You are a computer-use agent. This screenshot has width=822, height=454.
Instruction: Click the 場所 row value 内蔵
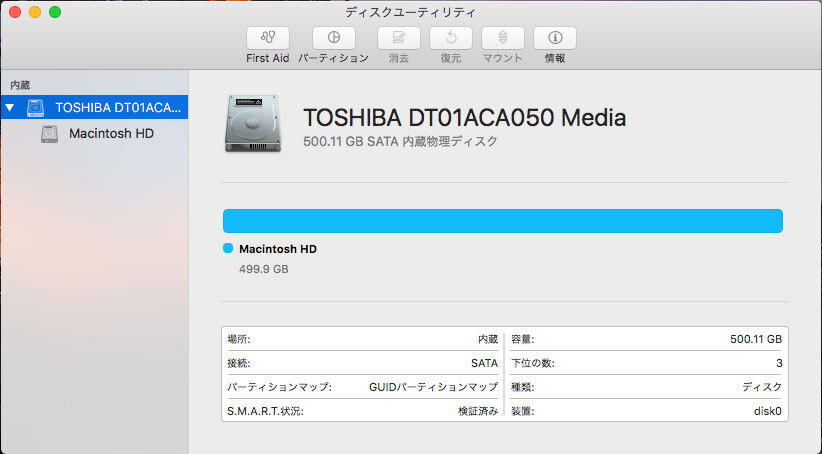coord(488,339)
